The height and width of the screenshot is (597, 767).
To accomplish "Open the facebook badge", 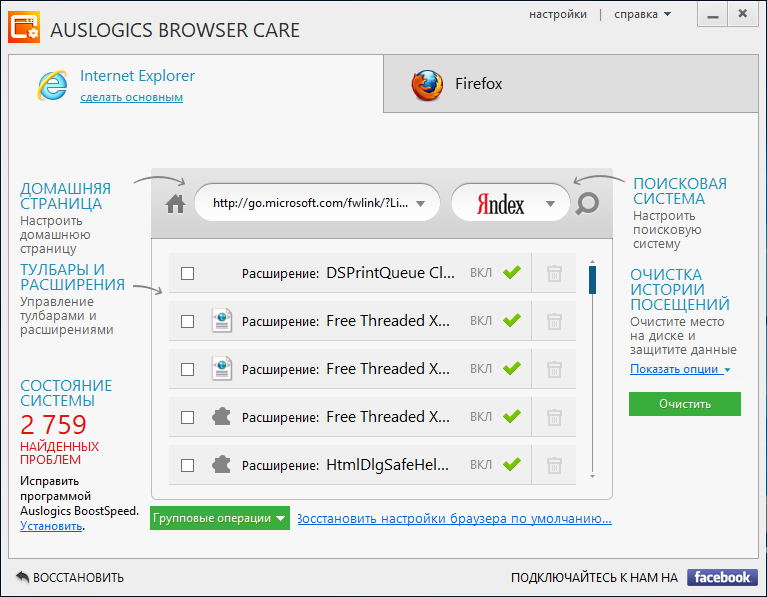I will (722, 577).
